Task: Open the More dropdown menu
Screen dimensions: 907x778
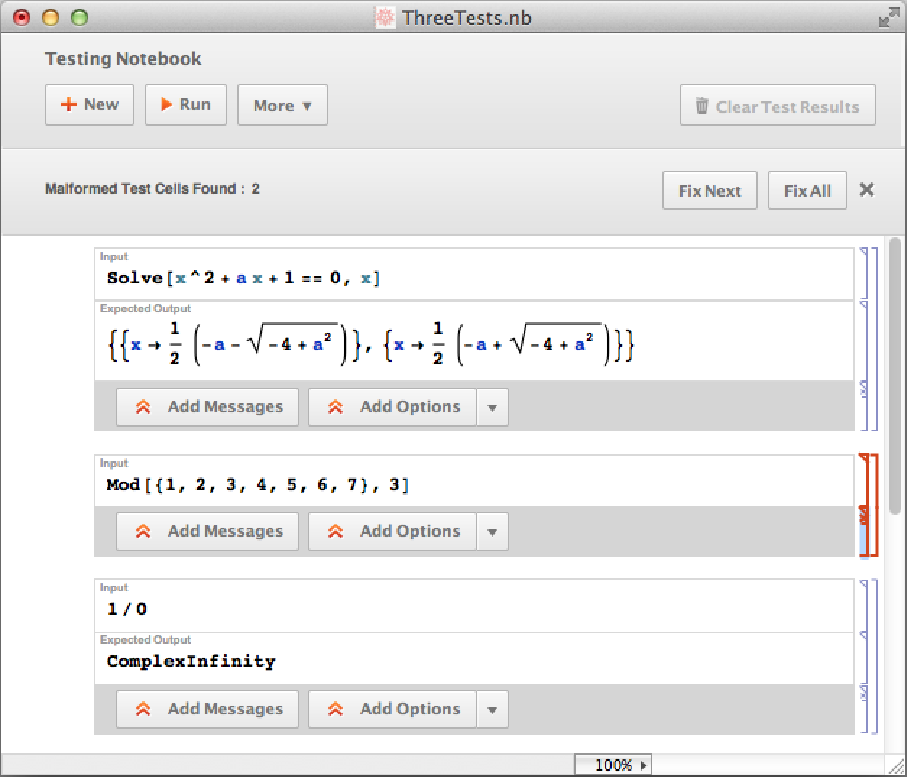Action: tap(282, 106)
